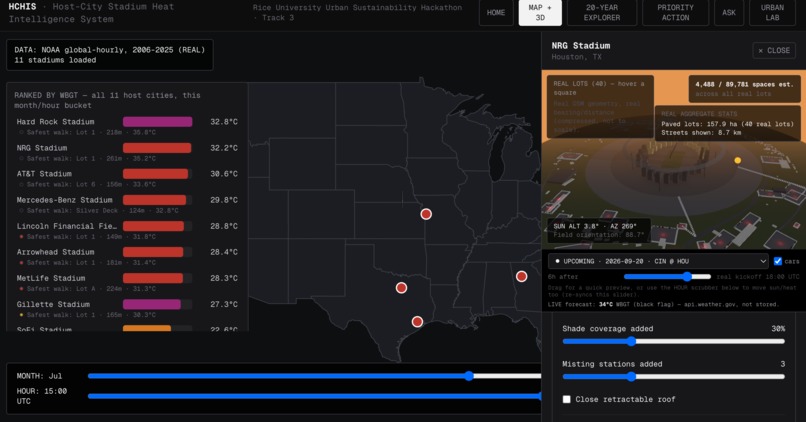This screenshot has height=422, width=806.
Task: Click Safest walk Silver Deck entry
Action: (100, 211)
